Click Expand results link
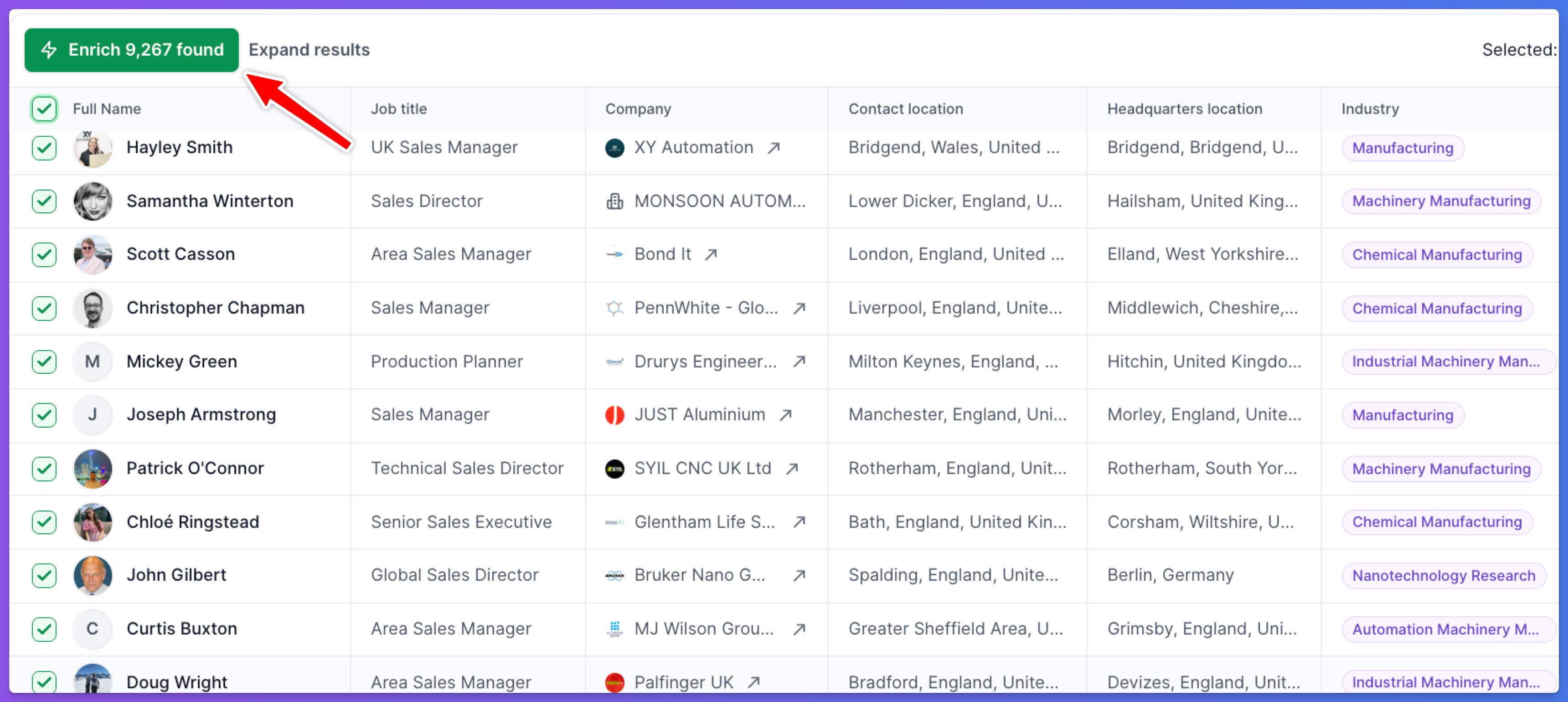Image resolution: width=1568 pixels, height=702 pixels. (309, 50)
